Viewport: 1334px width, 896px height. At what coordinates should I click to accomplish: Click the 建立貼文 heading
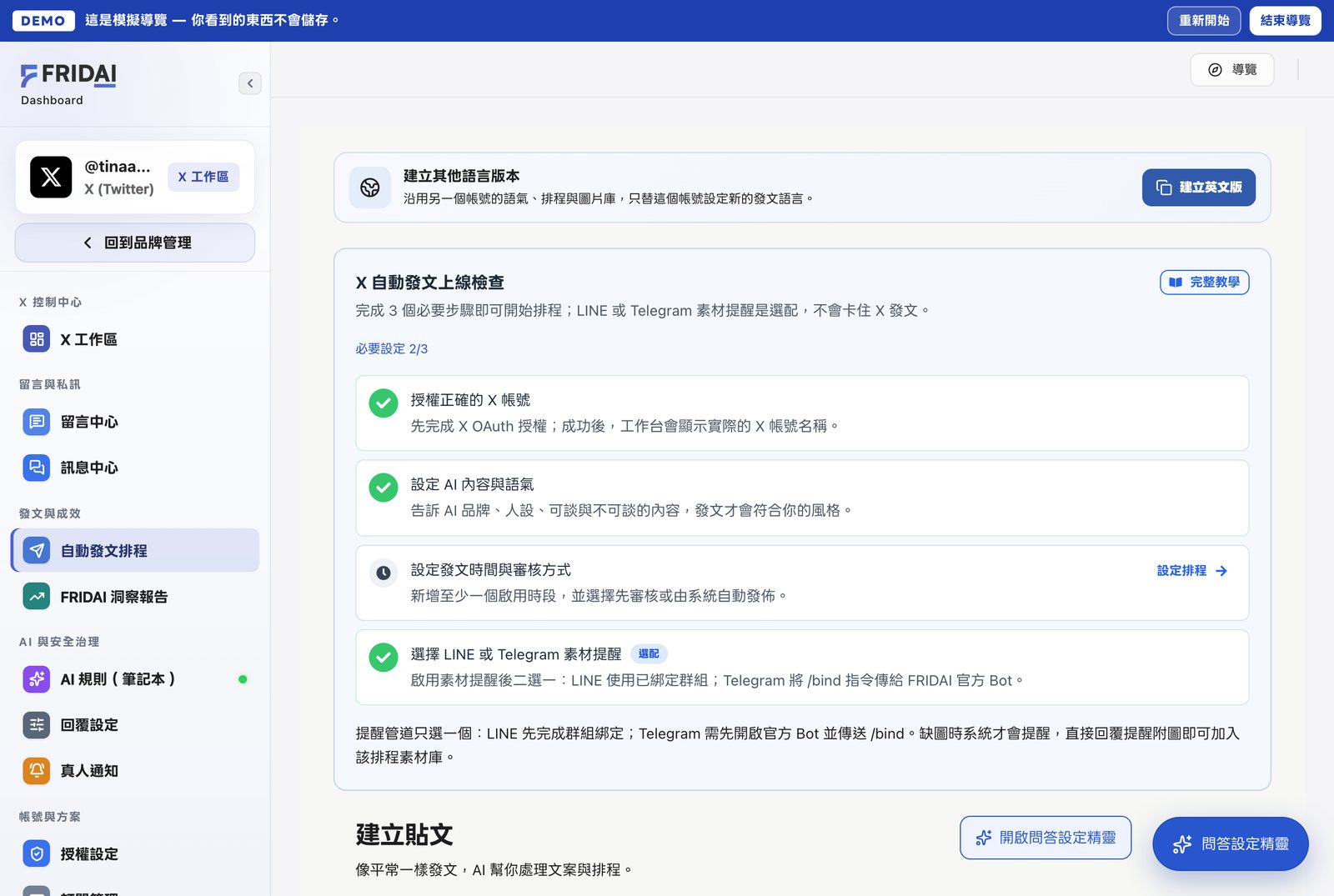click(404, 835)
